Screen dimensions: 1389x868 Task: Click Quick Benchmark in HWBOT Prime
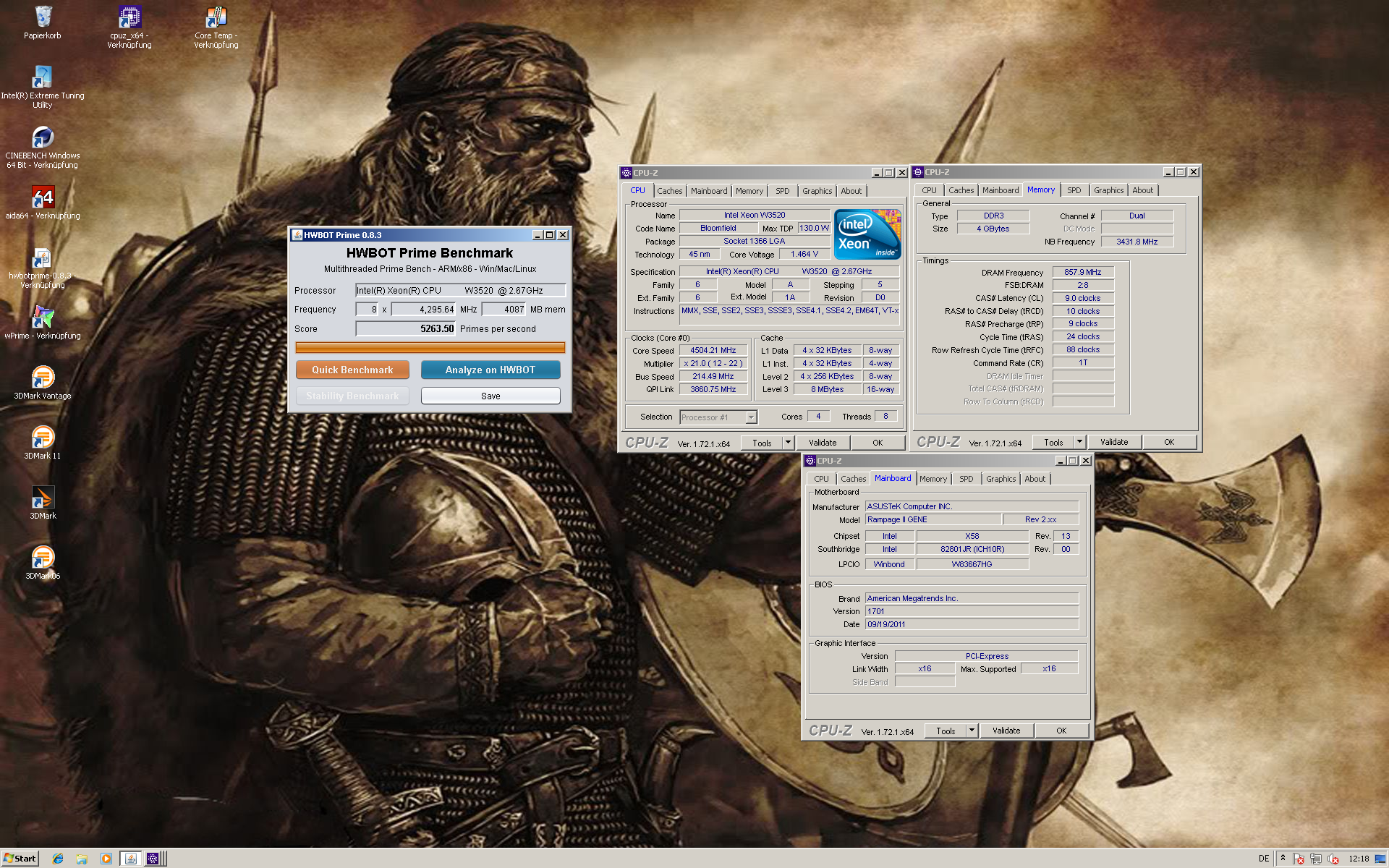pos(352,370)
